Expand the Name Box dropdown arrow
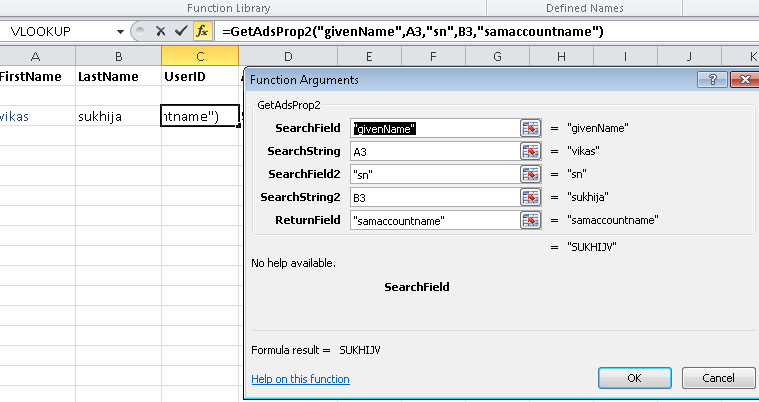 pos(121,31)
